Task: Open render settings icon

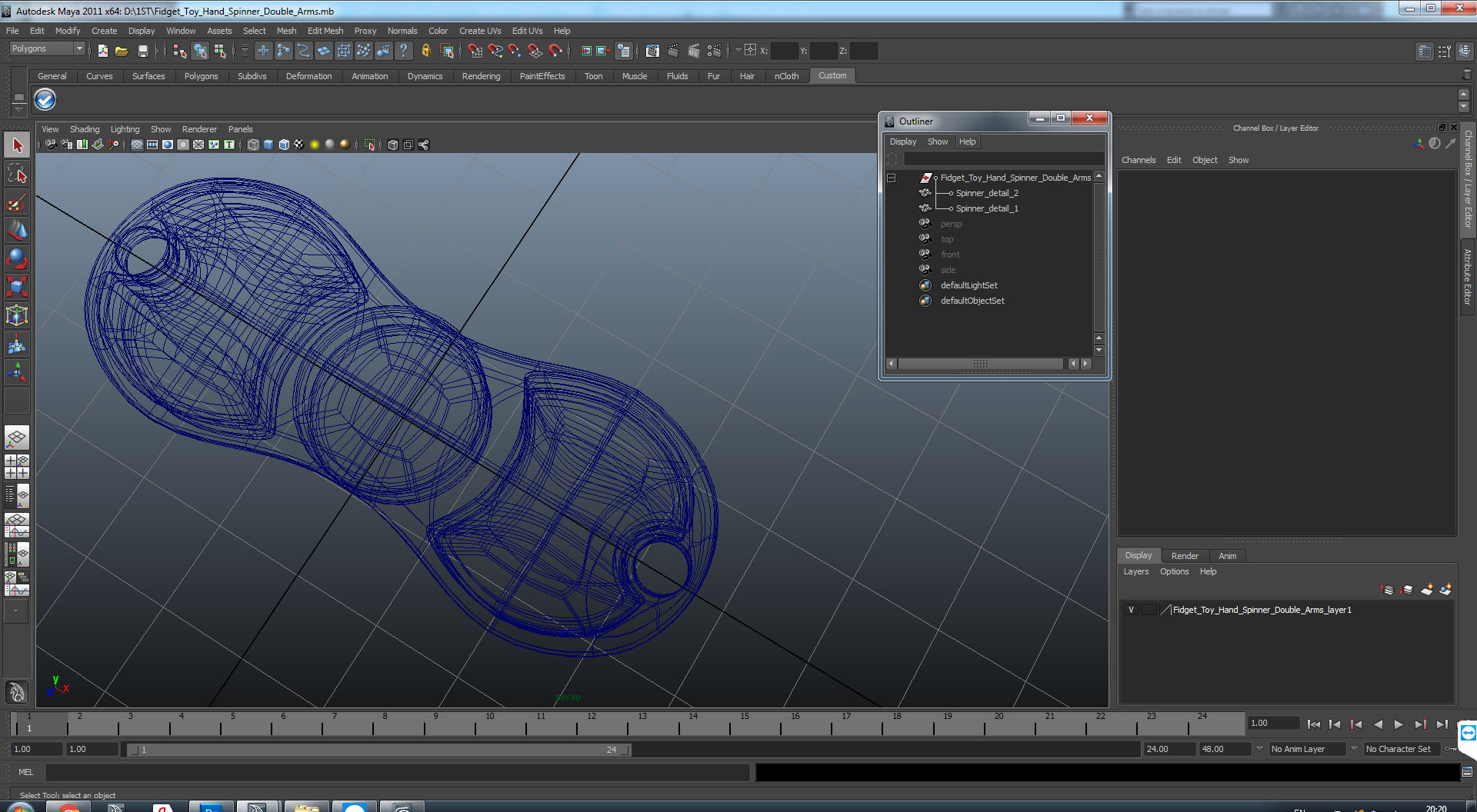Action: 714,51
